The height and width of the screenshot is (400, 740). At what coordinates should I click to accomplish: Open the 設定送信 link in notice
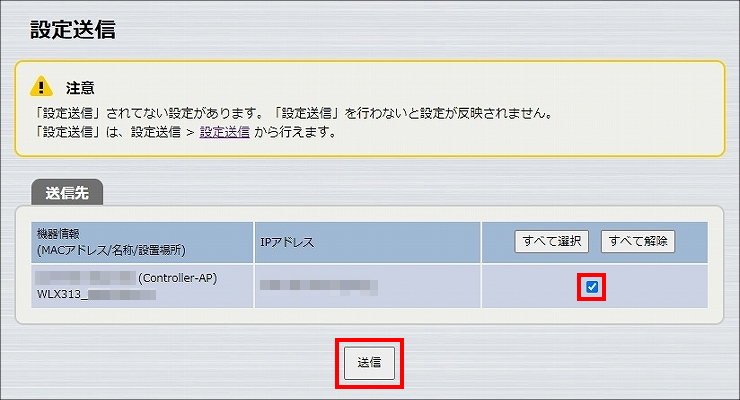(x=225, y=132)
